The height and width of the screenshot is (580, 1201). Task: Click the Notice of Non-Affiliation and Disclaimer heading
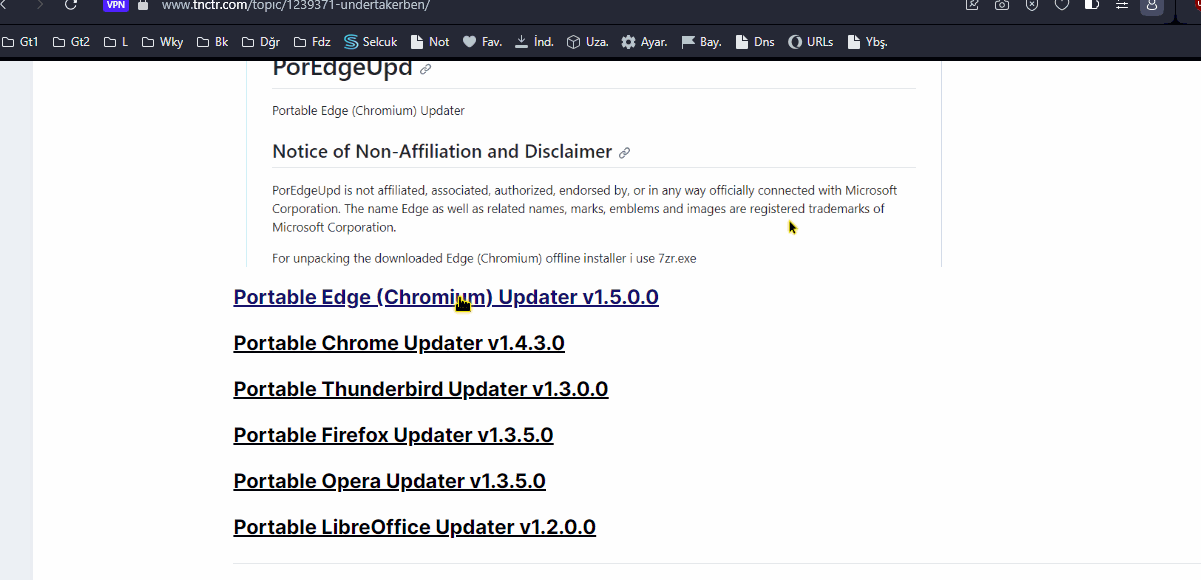[442, 152]
